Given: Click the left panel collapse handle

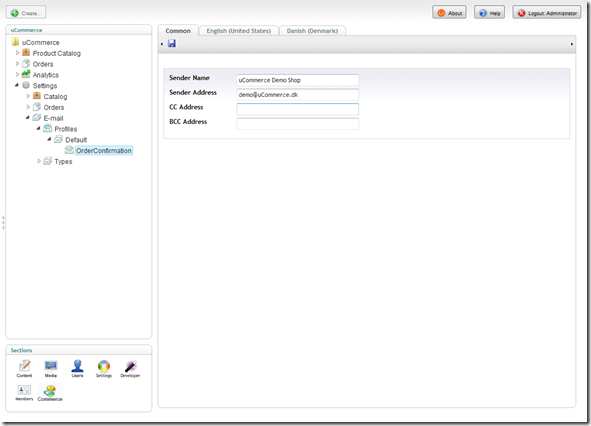Looking at the screenshot, I should [x=3, y=223].
